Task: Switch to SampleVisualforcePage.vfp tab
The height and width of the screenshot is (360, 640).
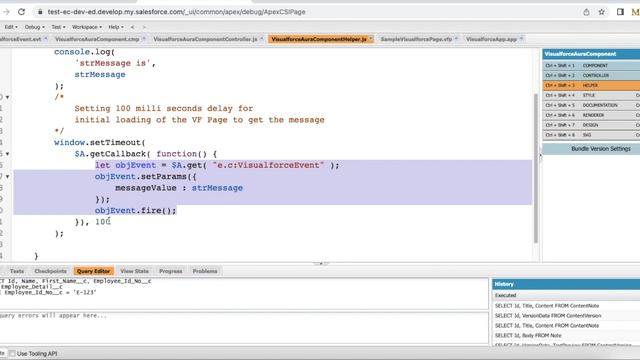Action: 416,39
